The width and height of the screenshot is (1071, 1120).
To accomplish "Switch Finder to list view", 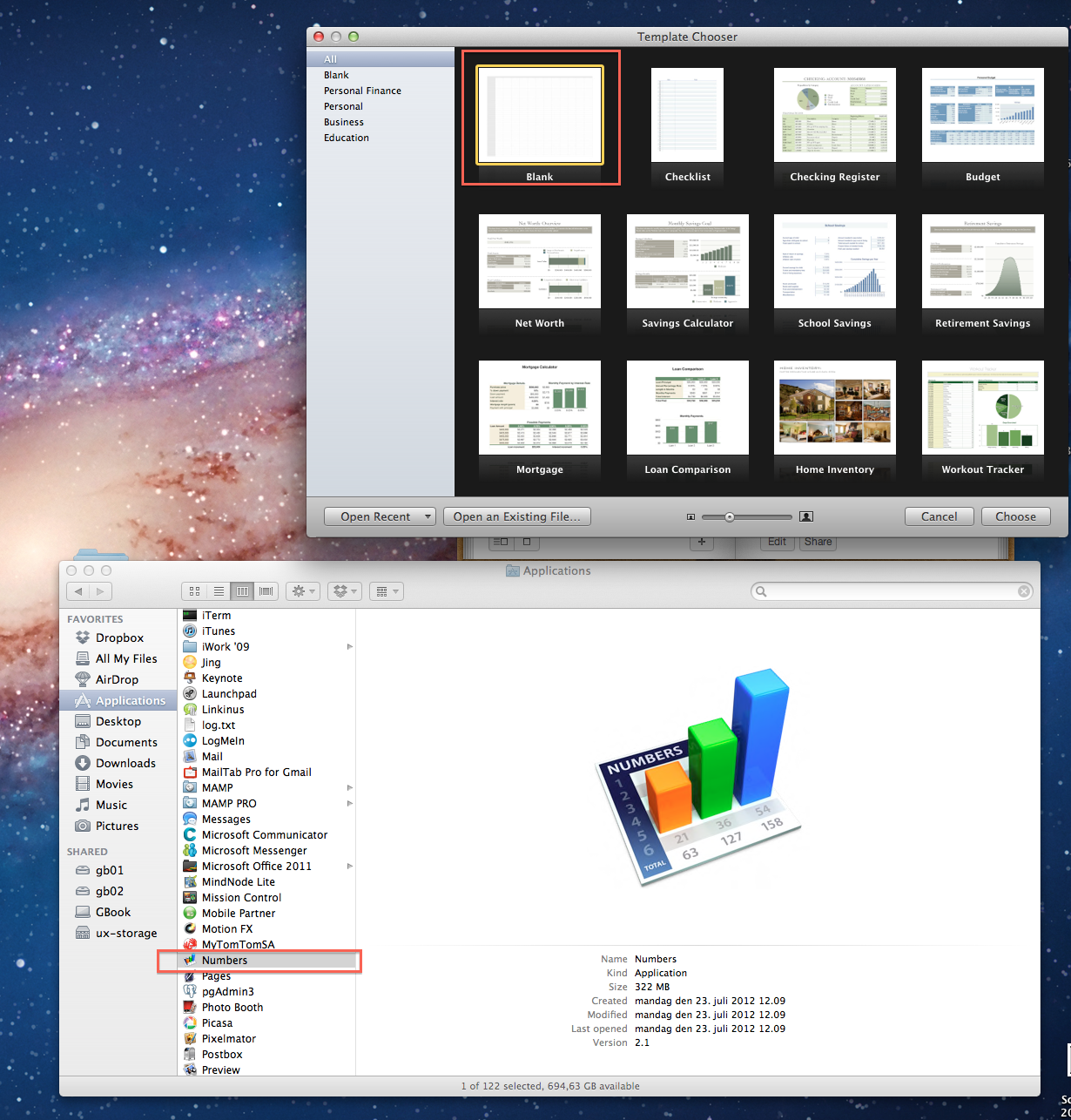I will coord(219,591).
